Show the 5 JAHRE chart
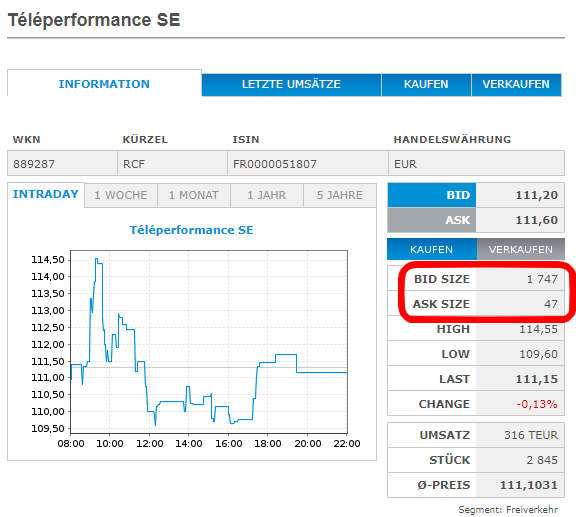 (x=340, y=195)
